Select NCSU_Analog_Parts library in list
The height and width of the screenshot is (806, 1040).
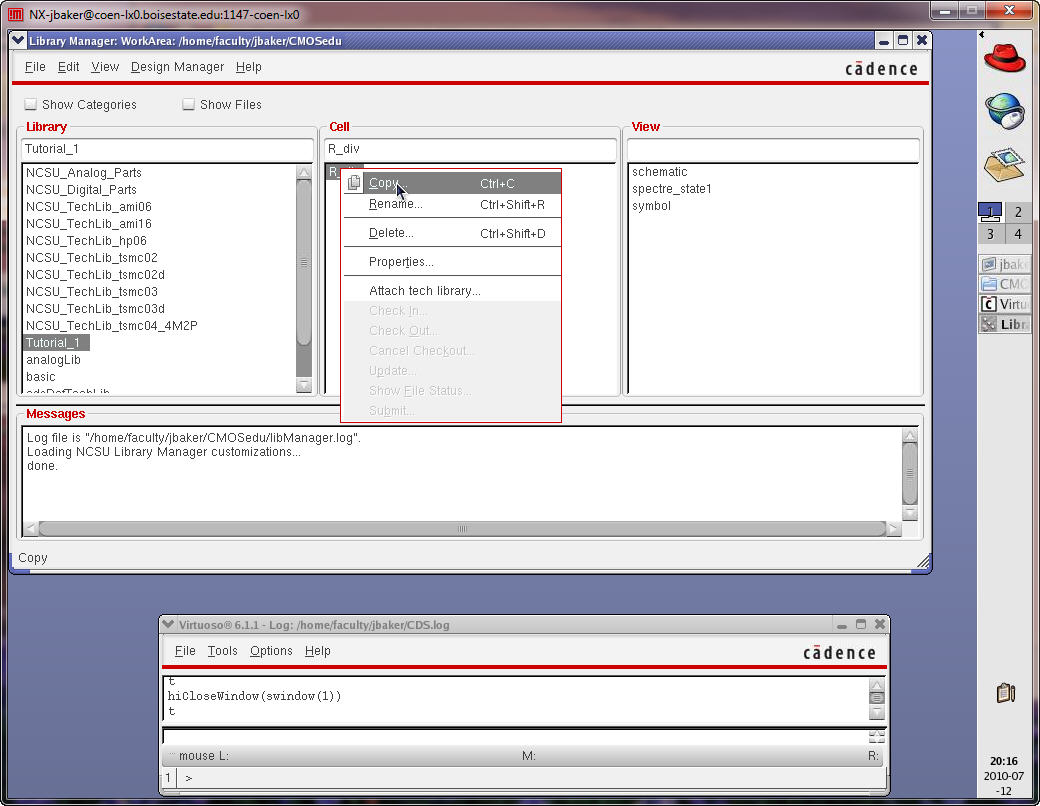click(x=84, y=173)
